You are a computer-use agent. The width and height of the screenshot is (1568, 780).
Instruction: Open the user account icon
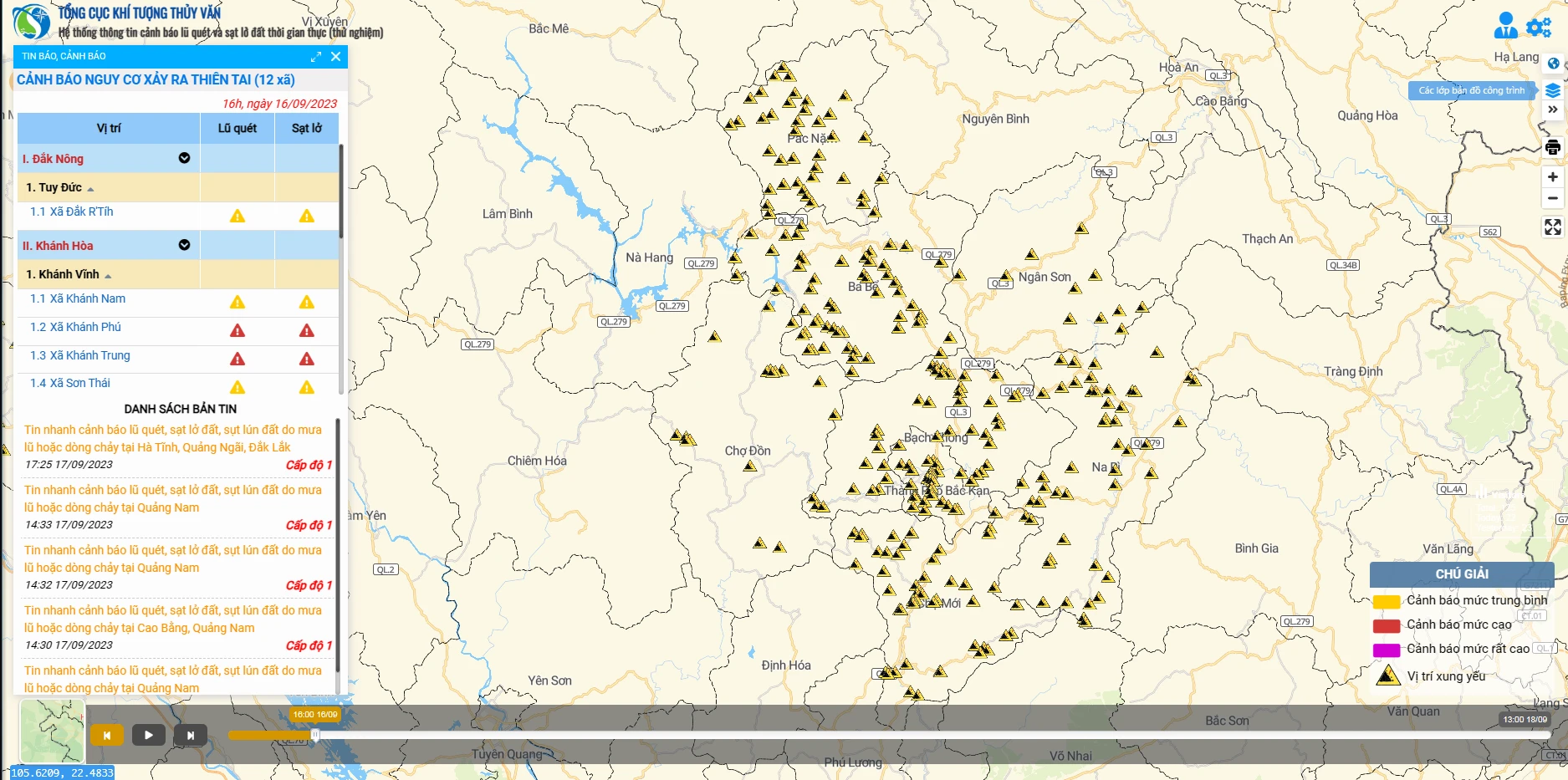pos(1505,26)
